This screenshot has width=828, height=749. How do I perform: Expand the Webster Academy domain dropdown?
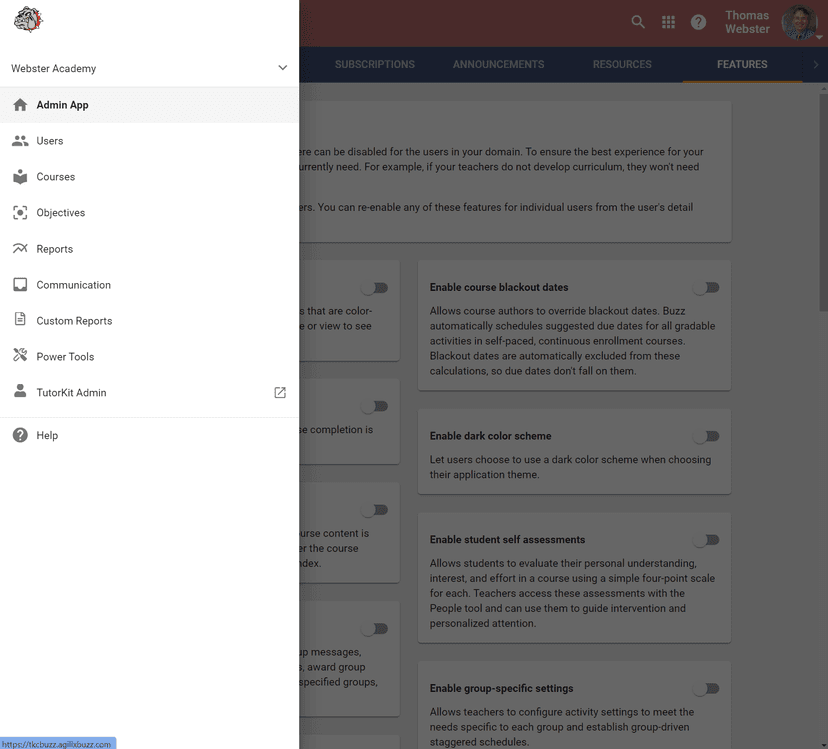[x=280, y=68]
